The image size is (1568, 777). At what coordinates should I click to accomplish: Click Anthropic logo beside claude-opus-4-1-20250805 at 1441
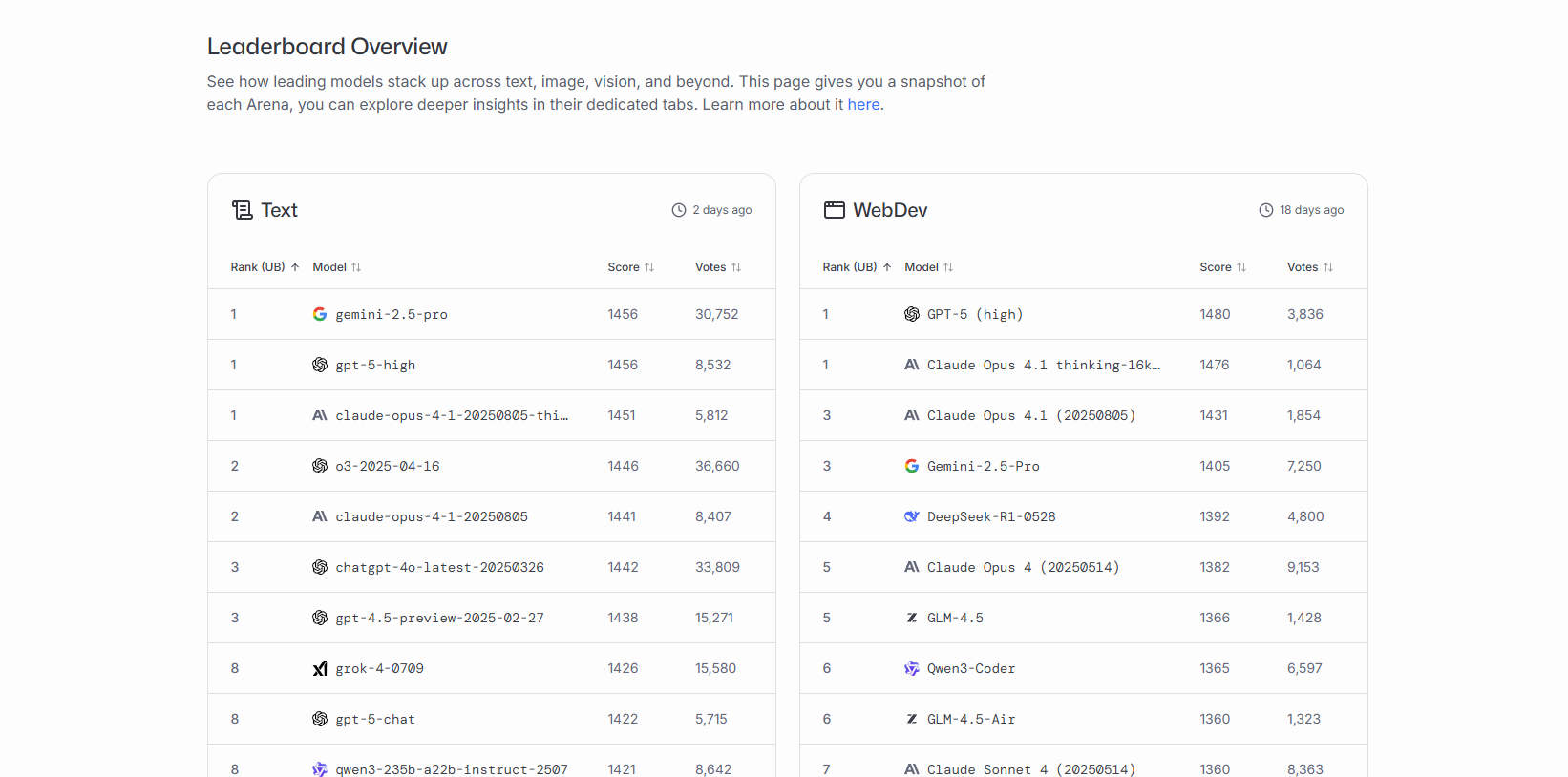(320, 516)
